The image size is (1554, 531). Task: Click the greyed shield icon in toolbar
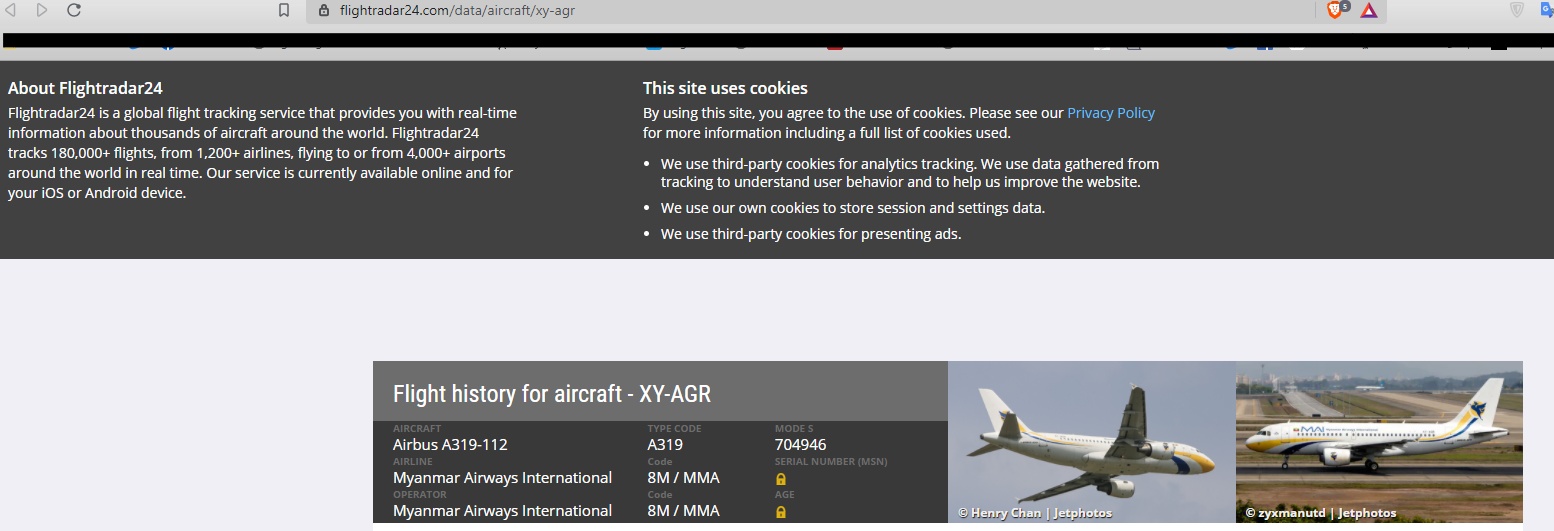coord(1517,10)
